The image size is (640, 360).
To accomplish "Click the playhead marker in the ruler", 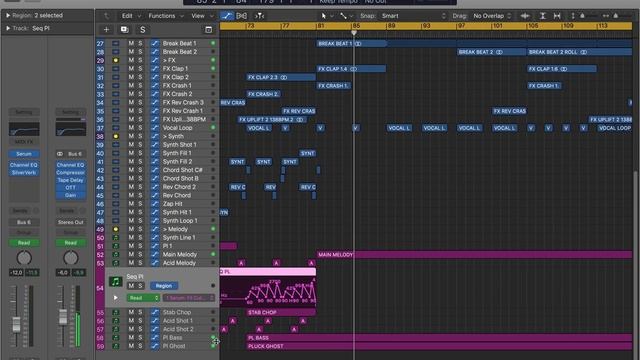I will [x=354, y=33].
